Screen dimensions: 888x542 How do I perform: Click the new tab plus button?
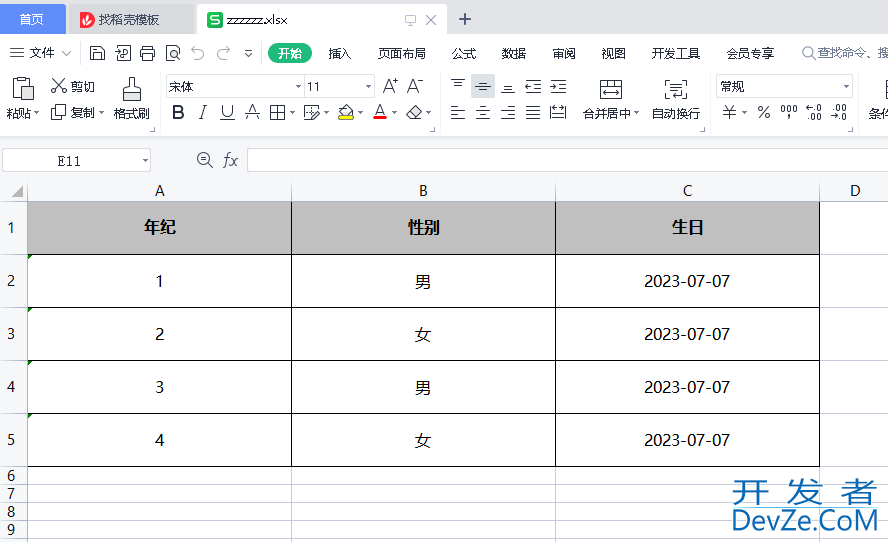pos(465,19)
